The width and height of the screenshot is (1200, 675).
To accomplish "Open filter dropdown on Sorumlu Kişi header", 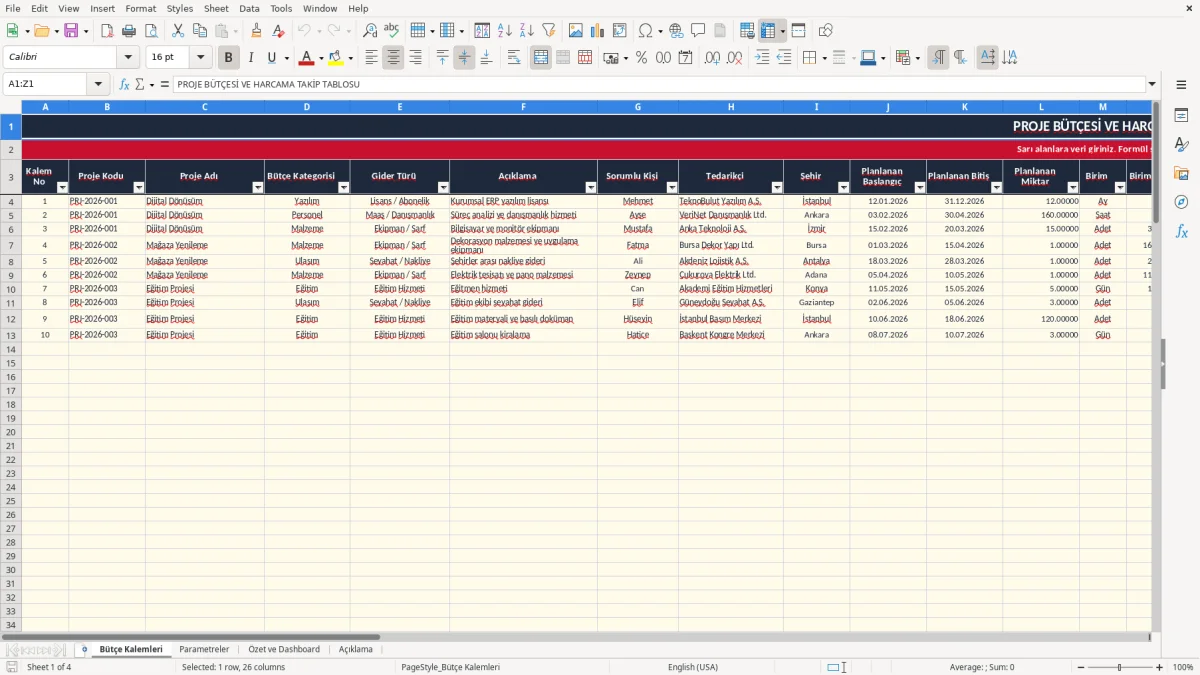I will [672, 187].
